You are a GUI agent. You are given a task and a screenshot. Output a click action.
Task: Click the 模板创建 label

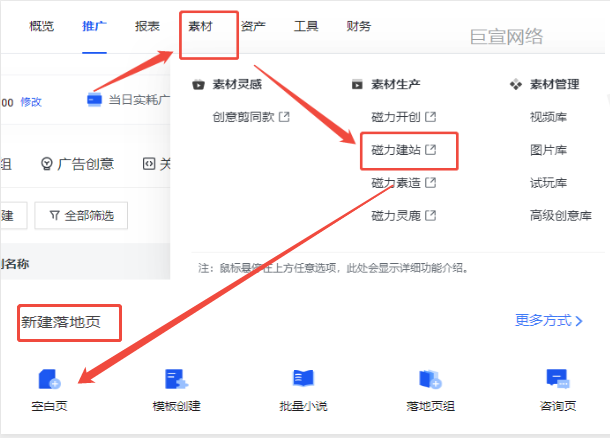click(x=177, y=406)
